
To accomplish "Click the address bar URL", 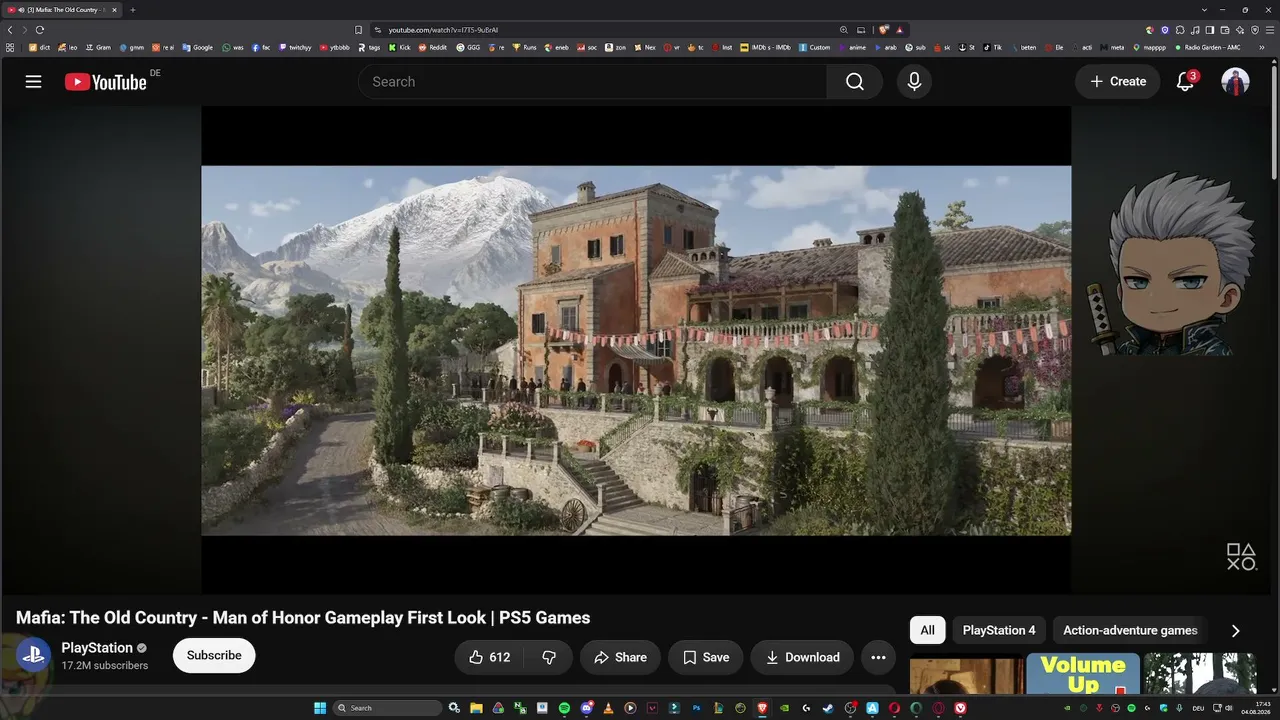I will [443, 30].
